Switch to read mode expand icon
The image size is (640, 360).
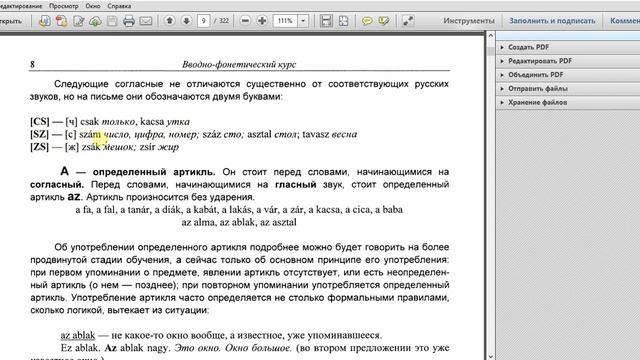click(x=408, y=21)
